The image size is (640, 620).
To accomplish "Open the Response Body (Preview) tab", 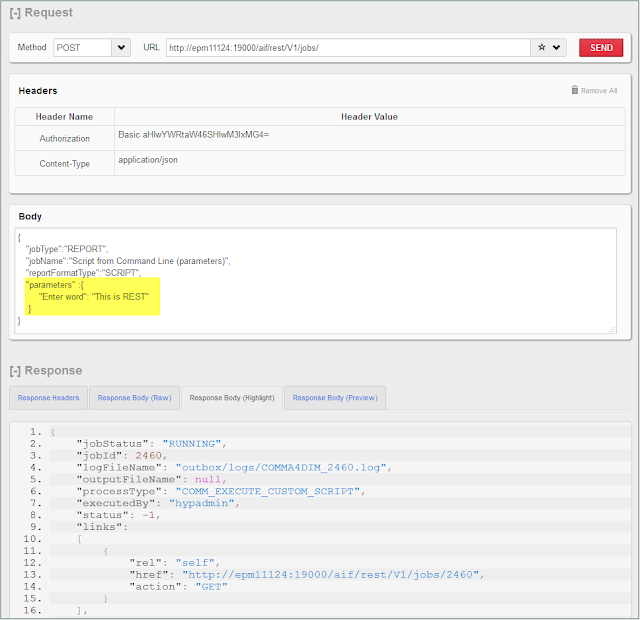I will (x=335, y=398).
